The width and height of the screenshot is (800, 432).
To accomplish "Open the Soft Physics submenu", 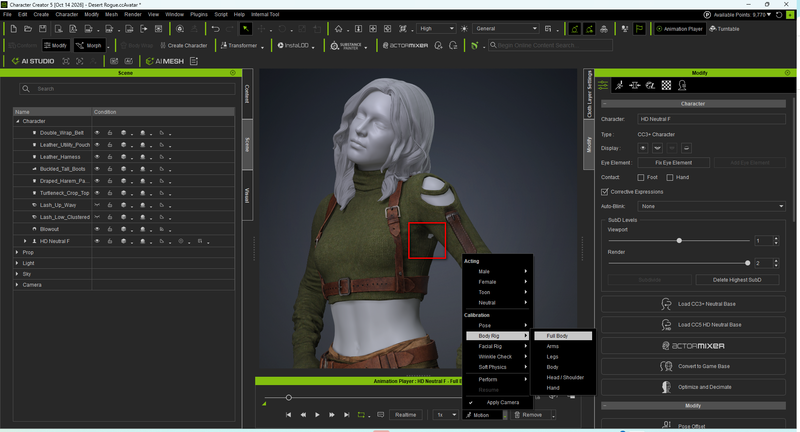I will coord(497,367).
